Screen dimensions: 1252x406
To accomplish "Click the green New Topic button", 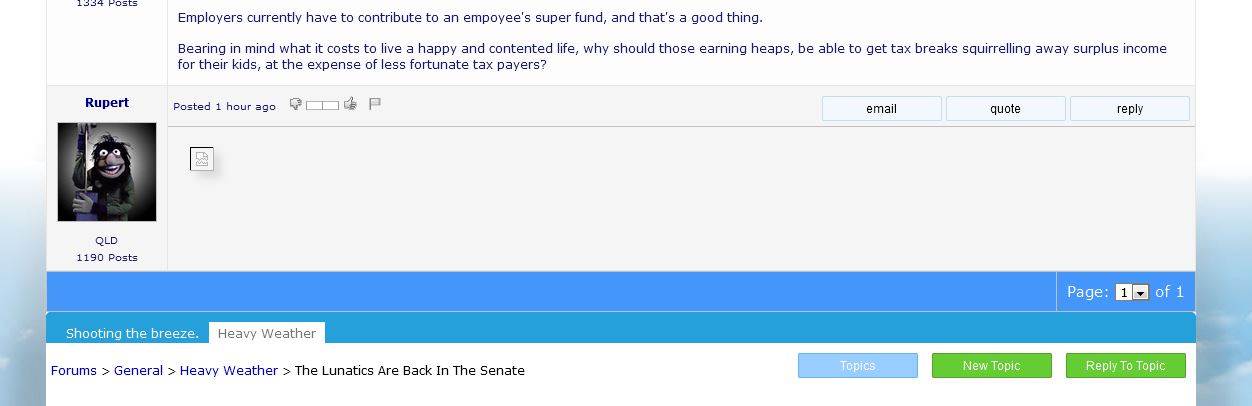I will (x=991, y=366).
